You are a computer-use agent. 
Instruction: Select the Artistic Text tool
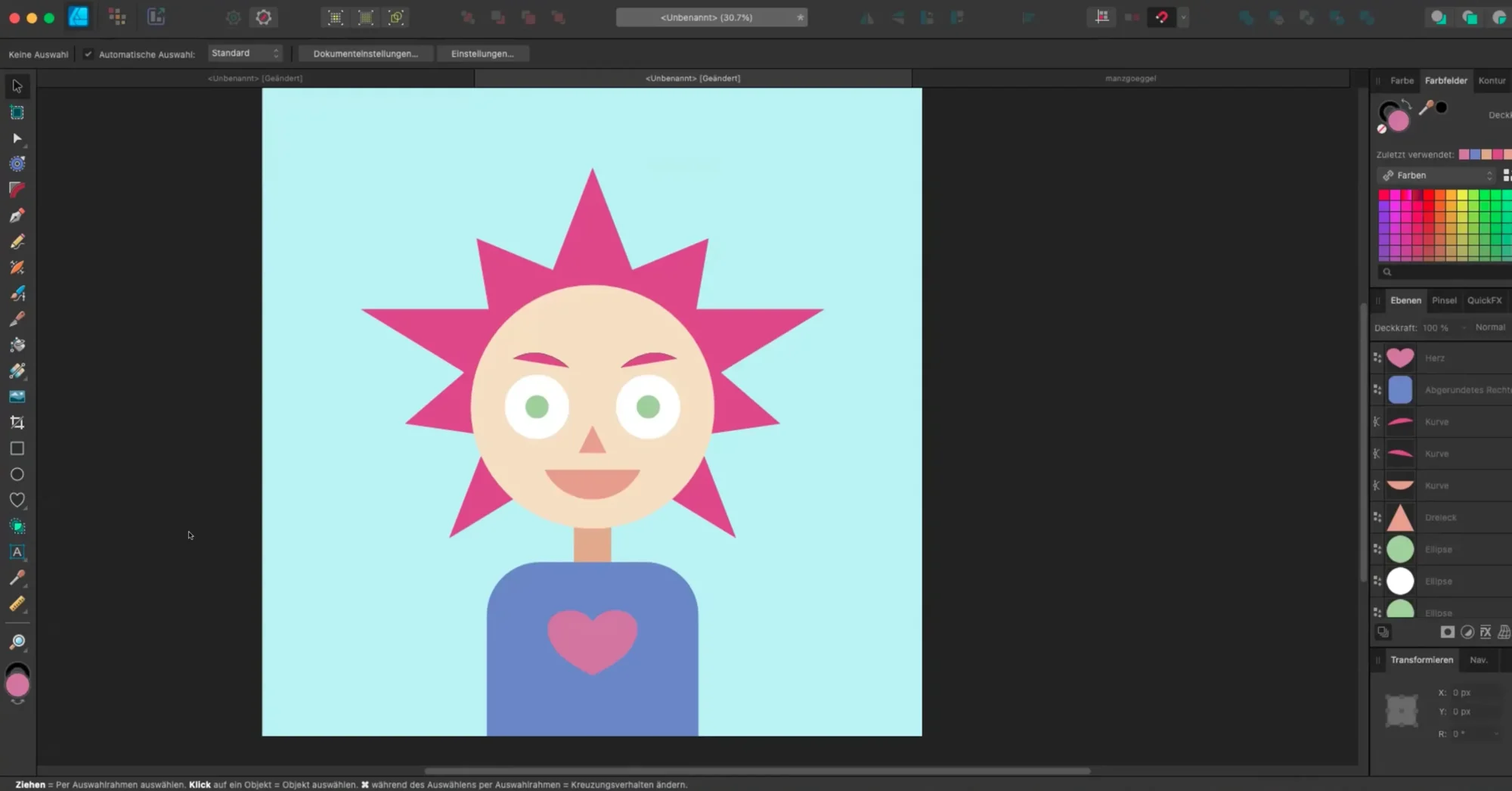[x=17, y=552]
